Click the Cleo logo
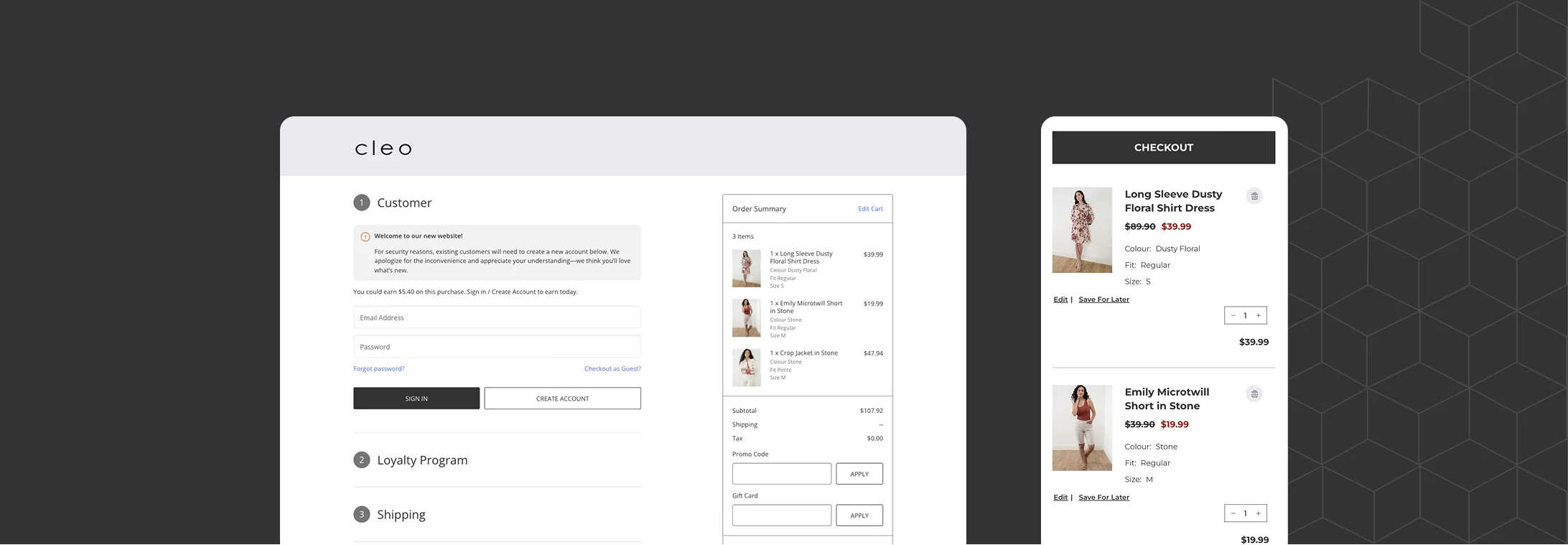The height and width of the screenshot is (545, 1568). tap(383, 149)
